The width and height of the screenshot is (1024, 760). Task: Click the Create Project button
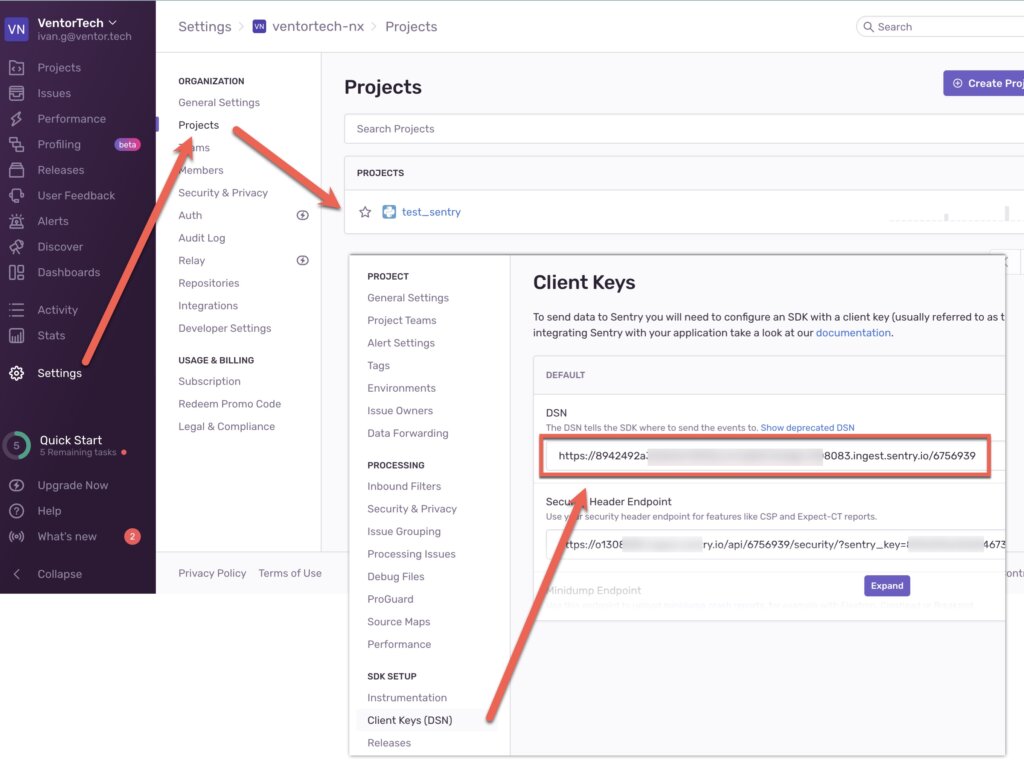coord(984,83)
